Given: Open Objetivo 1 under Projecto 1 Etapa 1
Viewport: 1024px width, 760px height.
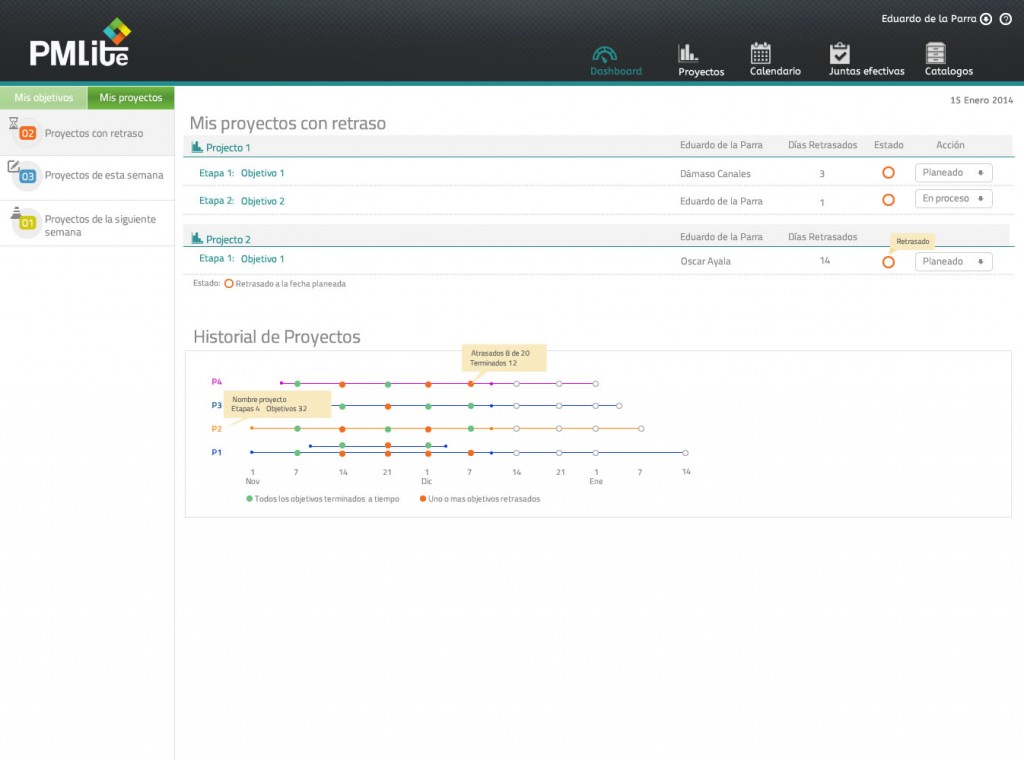Looking at the screenshot, I should [263, 173].
